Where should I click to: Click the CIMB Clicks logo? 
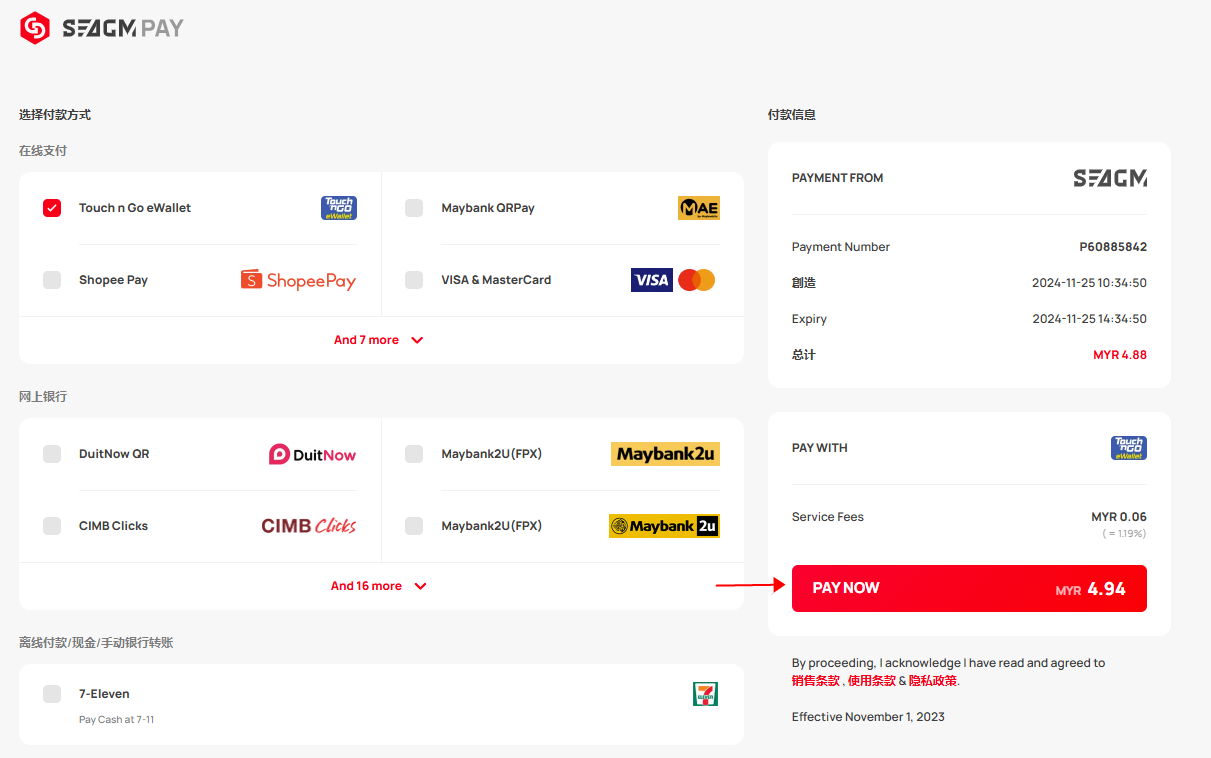pos(309,526)
